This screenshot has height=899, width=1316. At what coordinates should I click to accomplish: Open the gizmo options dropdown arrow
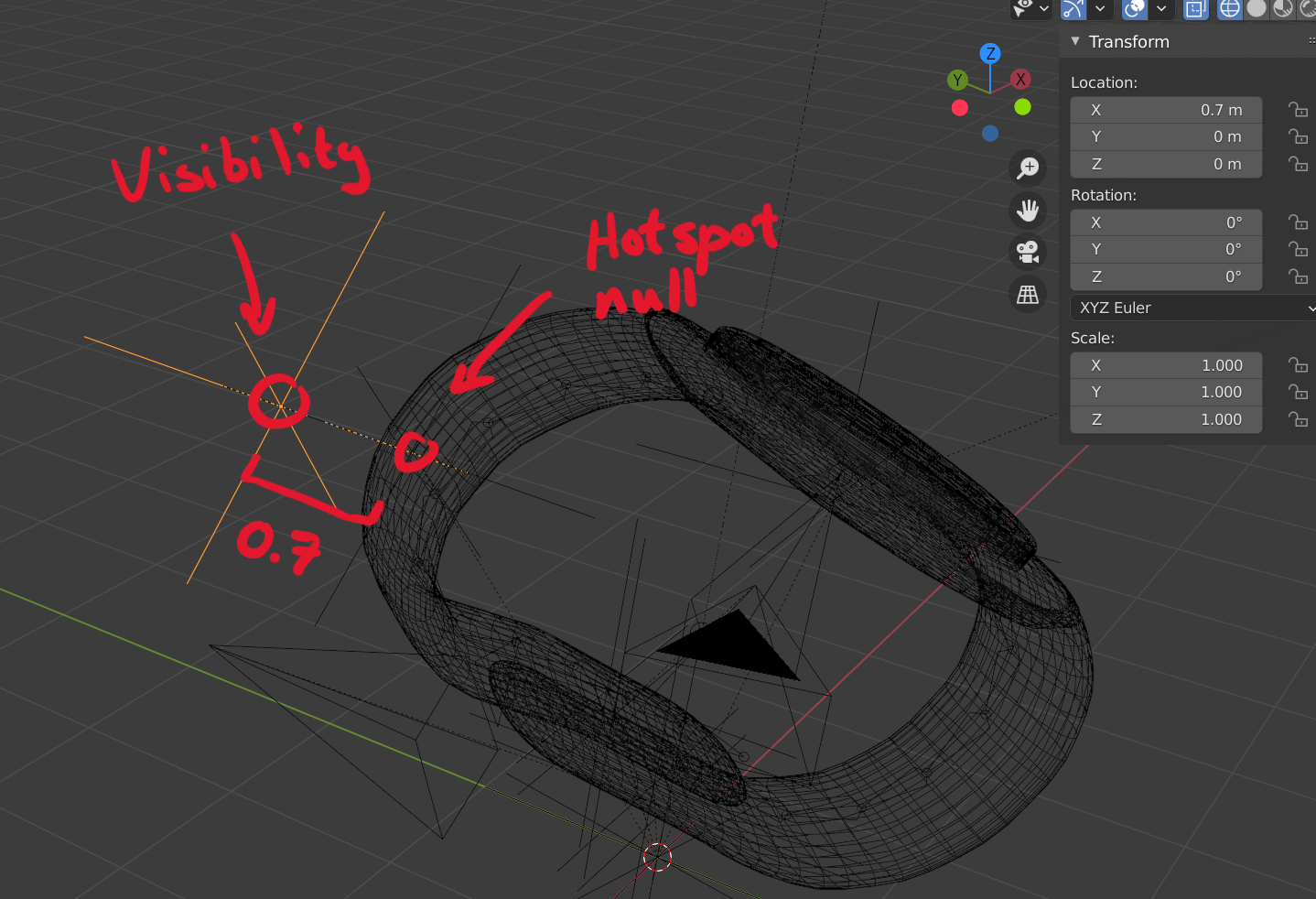[x=1100, y=8]
